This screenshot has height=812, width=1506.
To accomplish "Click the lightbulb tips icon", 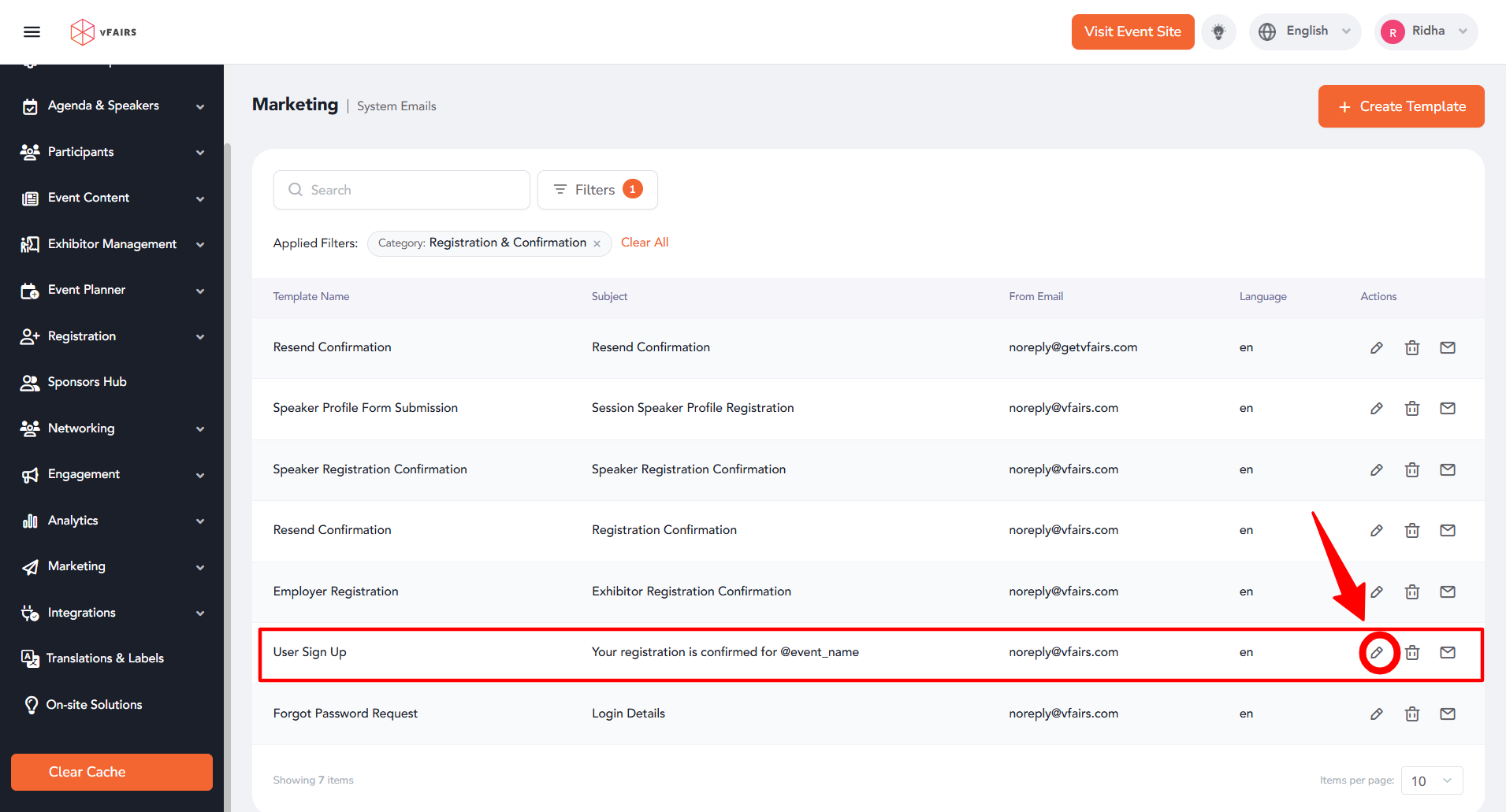I will pos(1218,32).
